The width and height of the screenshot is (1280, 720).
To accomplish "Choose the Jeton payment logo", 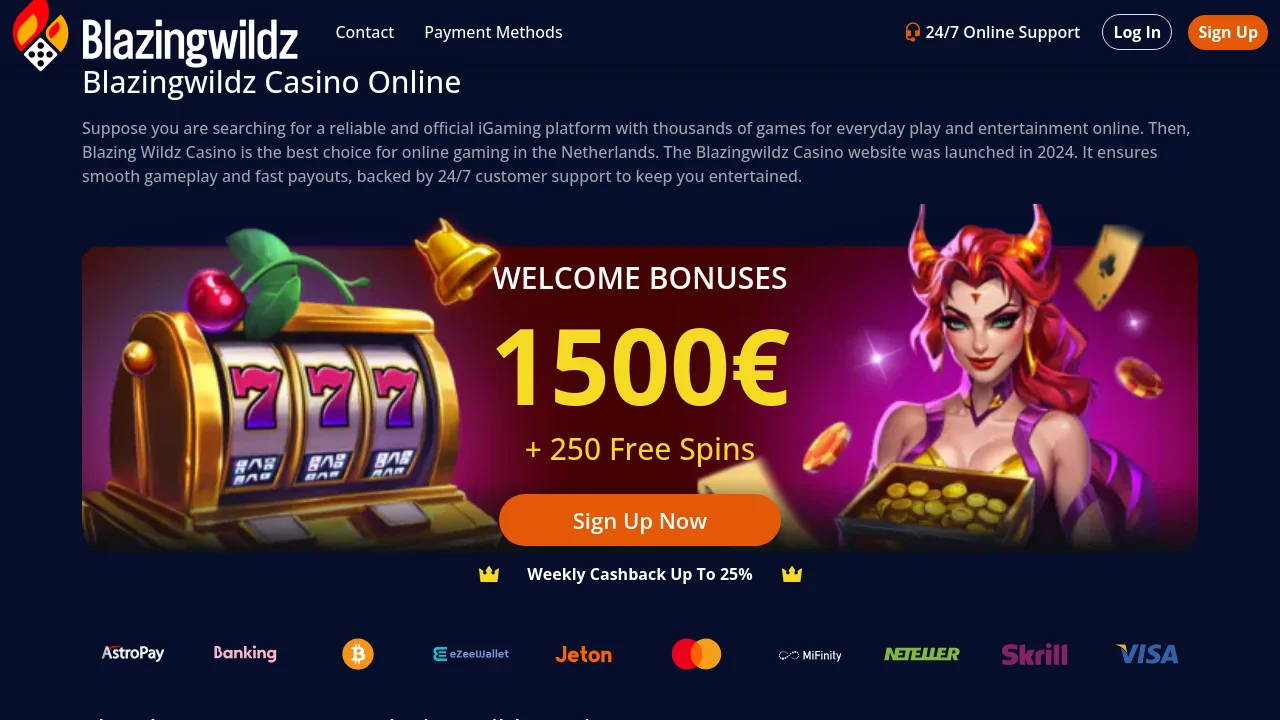I will (x=584, y=655).
